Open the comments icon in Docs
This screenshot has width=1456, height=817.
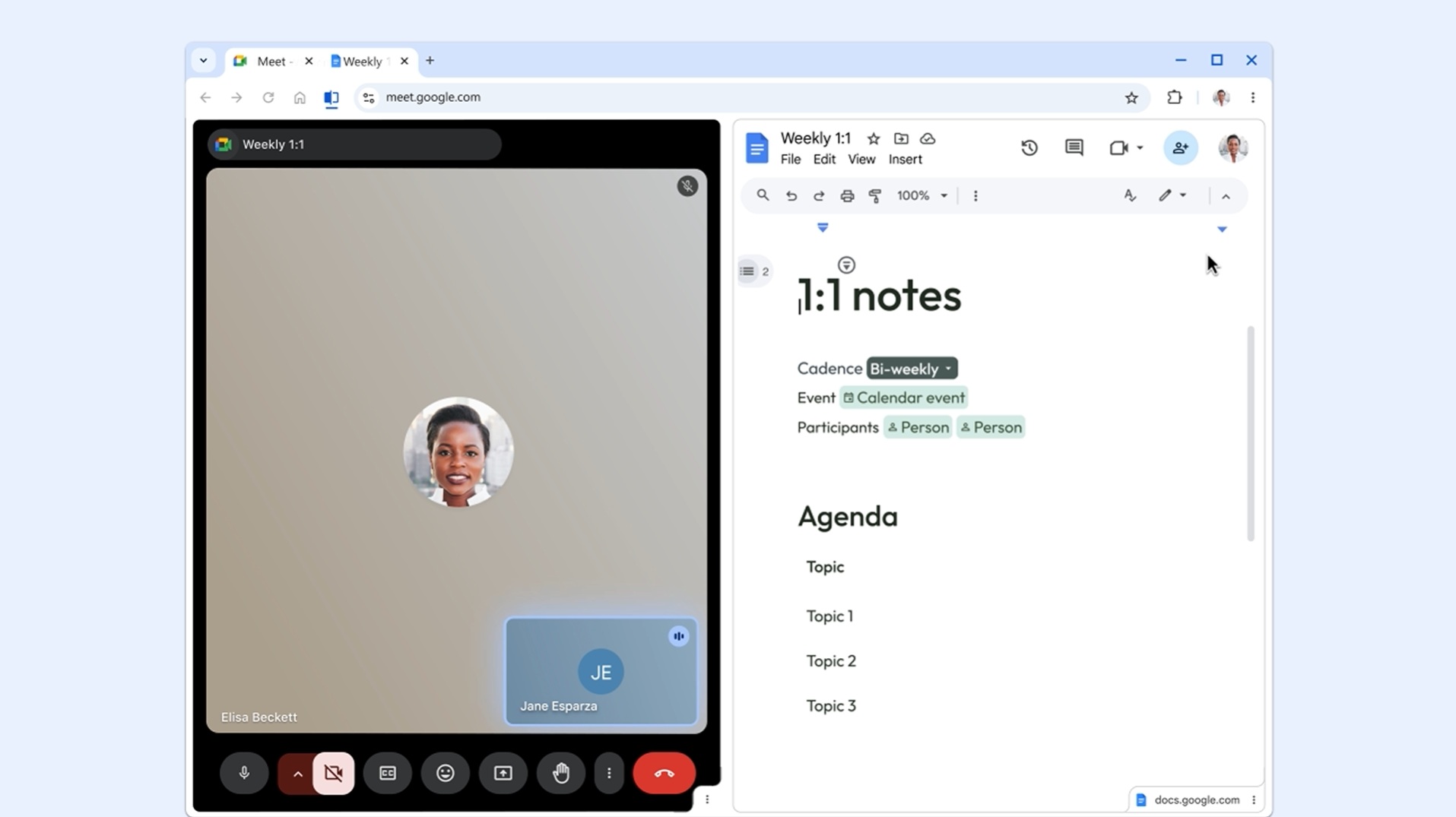pos(1074,147)
